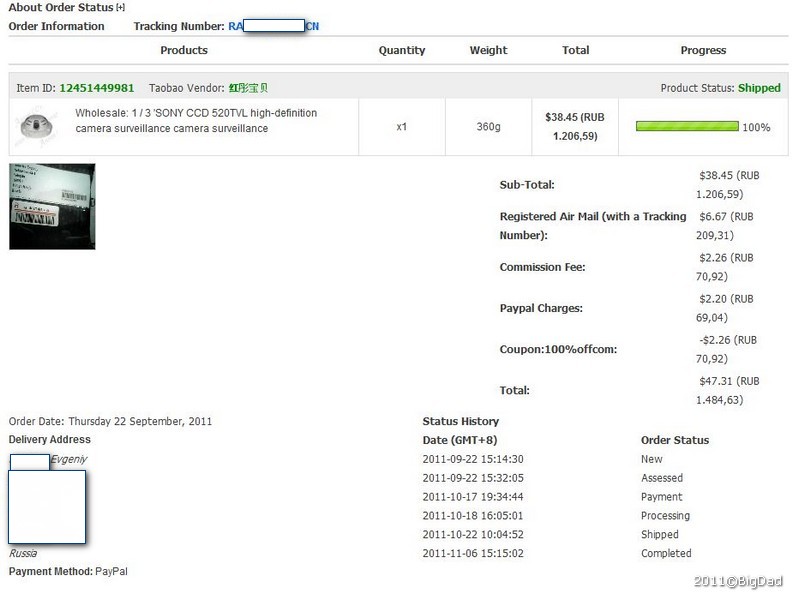
Task: Click the Assessed order status entry
Action: coord(662,478)
